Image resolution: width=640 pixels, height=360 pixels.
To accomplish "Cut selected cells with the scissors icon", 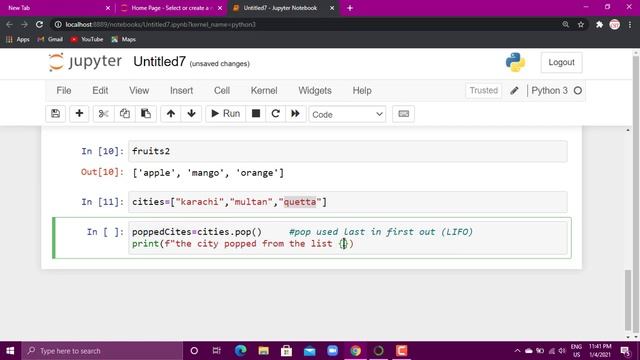I will (104, 114).
